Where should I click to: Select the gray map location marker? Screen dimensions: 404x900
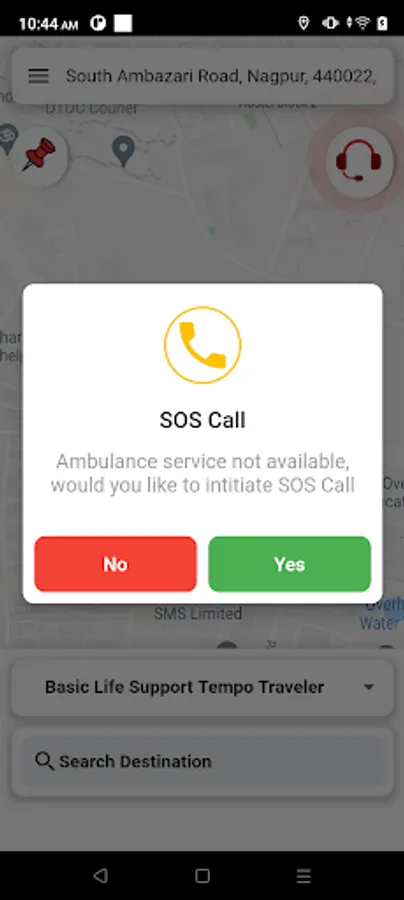[123, 150]
